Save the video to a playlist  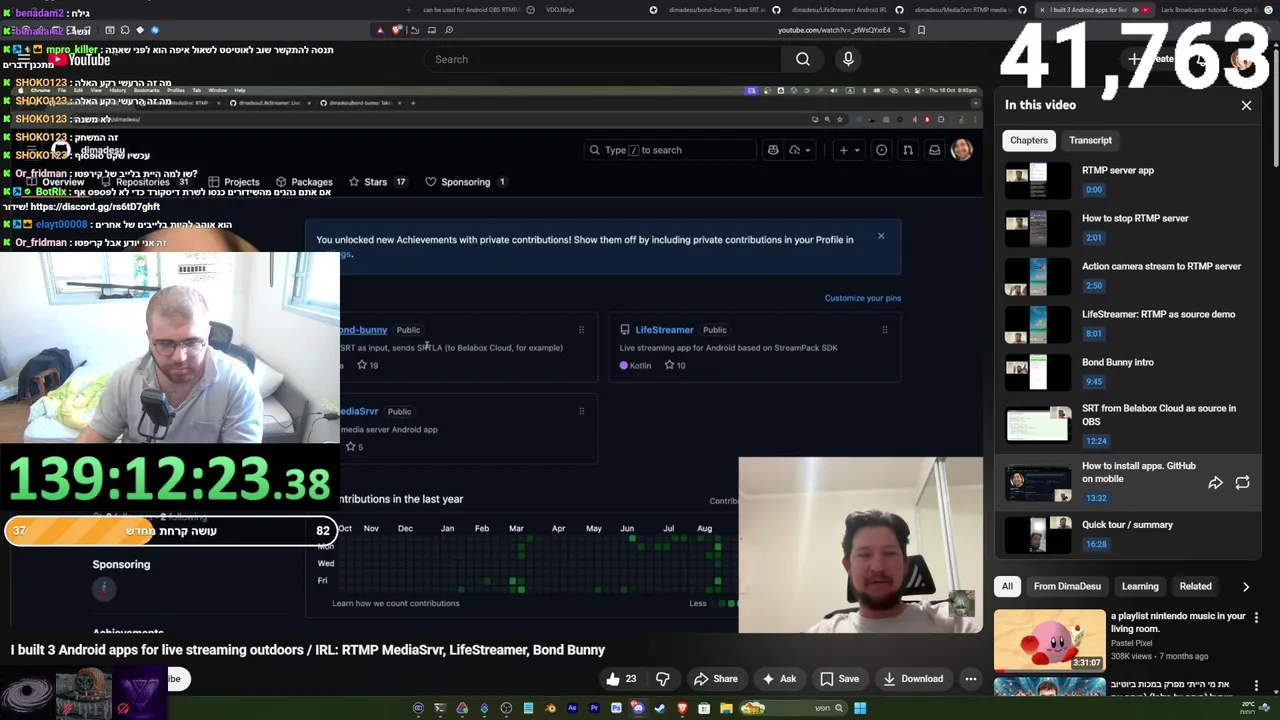[x=839, y=679]
